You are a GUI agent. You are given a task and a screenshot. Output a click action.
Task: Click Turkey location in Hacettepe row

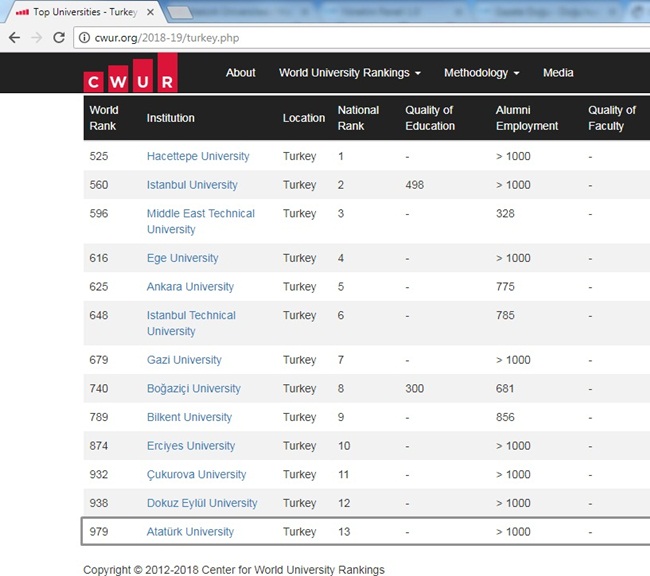pyautogui.click(x=299, y=156)
